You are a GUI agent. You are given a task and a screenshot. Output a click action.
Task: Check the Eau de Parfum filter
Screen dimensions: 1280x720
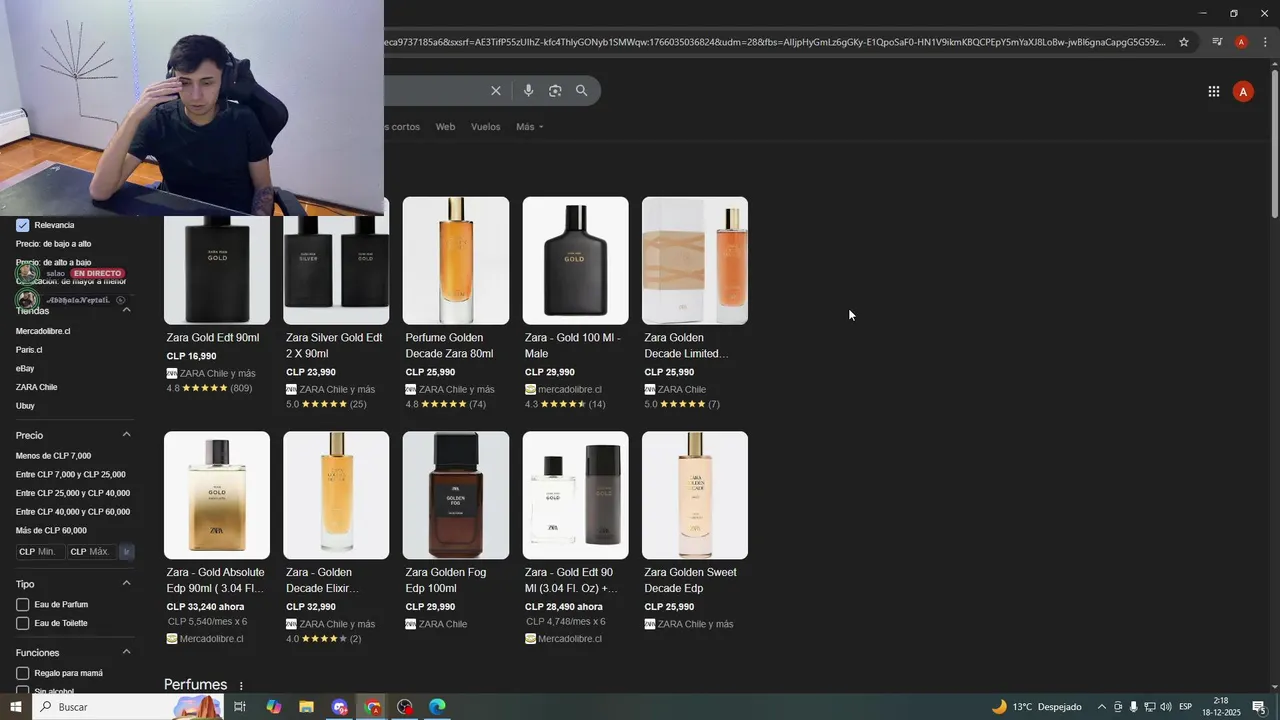pos(22,605)
